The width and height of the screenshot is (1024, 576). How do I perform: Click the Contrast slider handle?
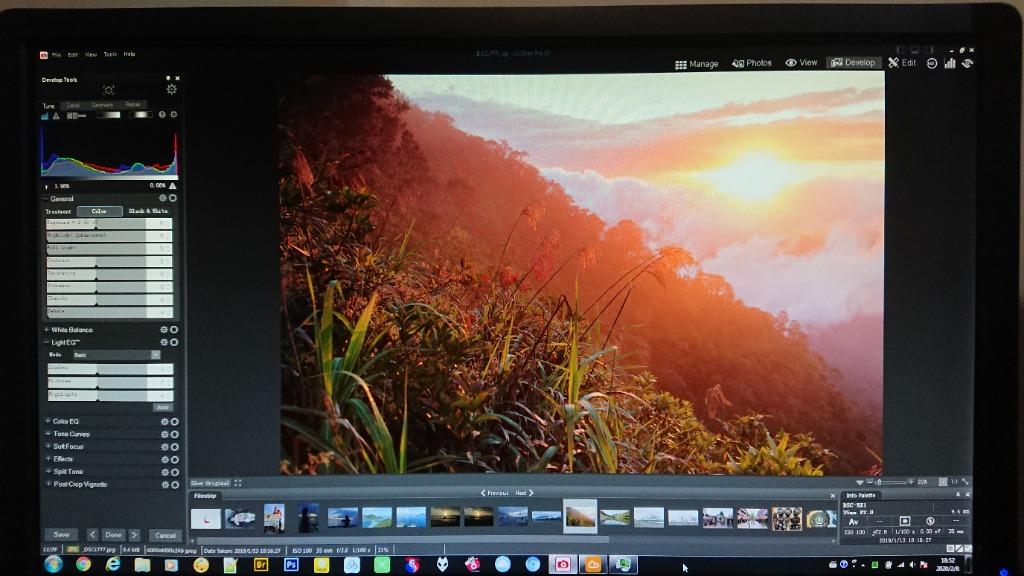coord(95,266)
